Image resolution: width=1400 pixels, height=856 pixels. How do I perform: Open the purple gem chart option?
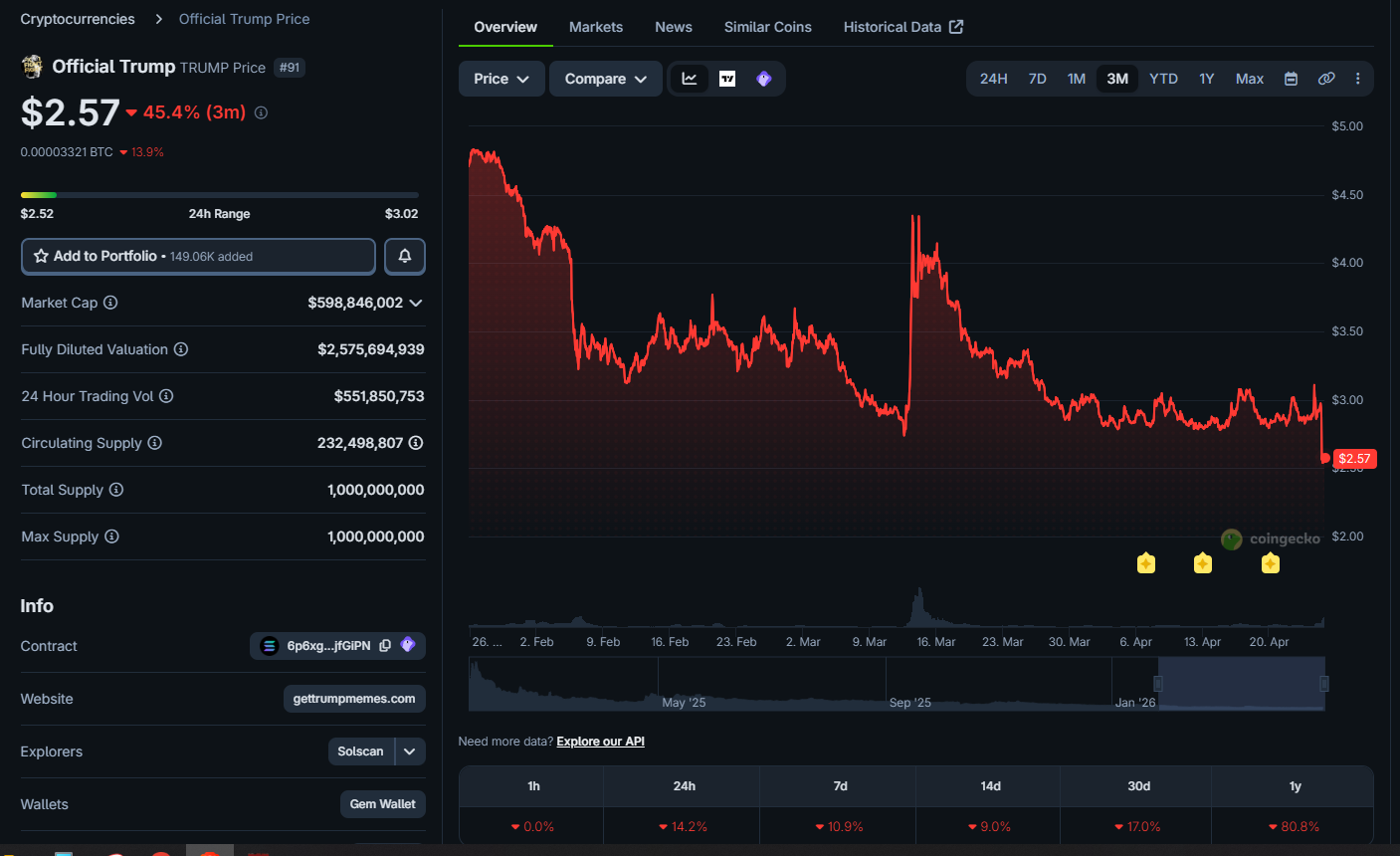[x=764, y=79]
